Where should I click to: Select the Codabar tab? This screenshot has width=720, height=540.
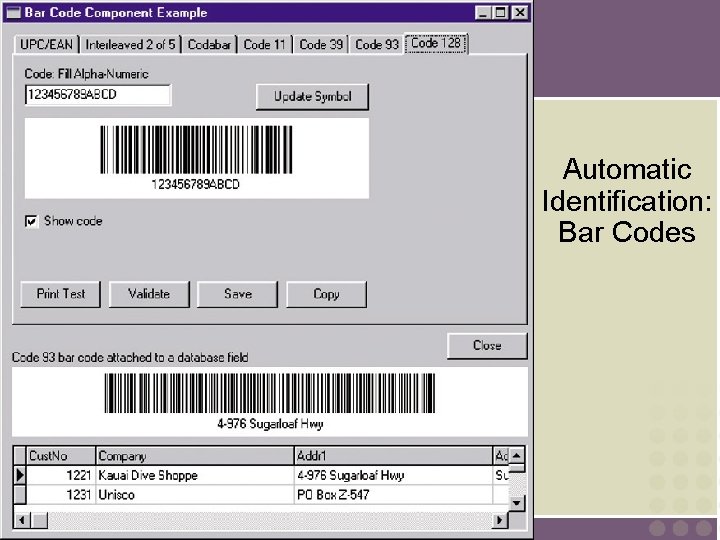point(209,45)
